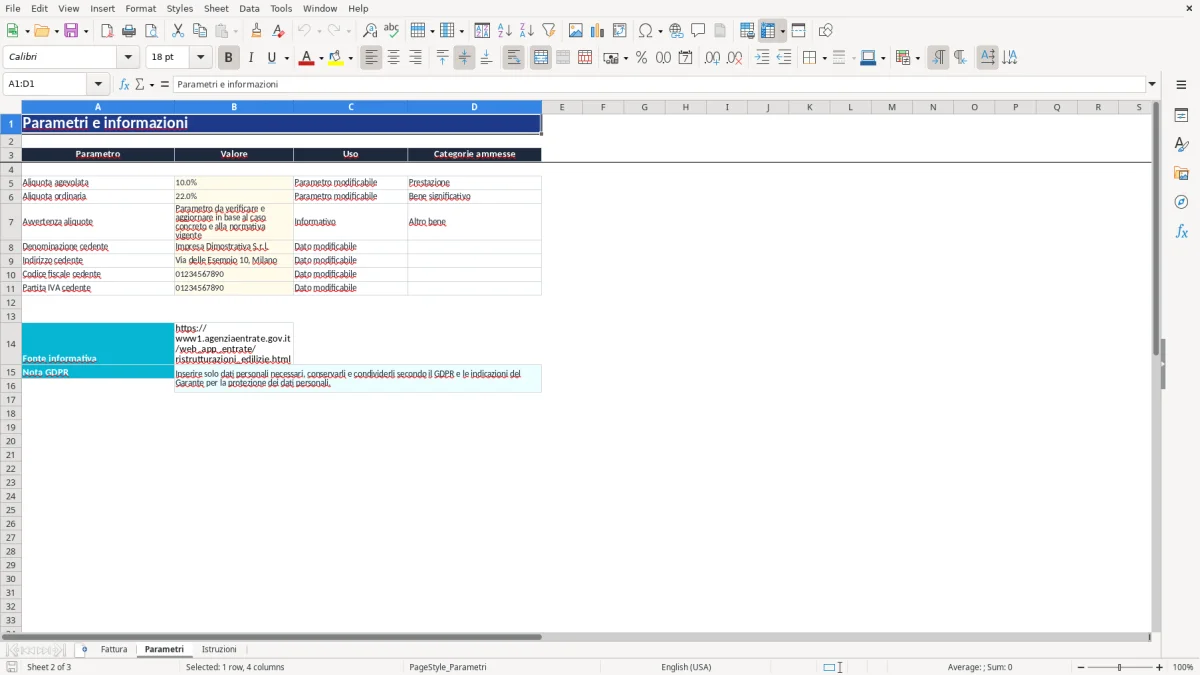Click the Save document icon
This screenshot has width=1200, height=675.
click(x=71, y=31)
